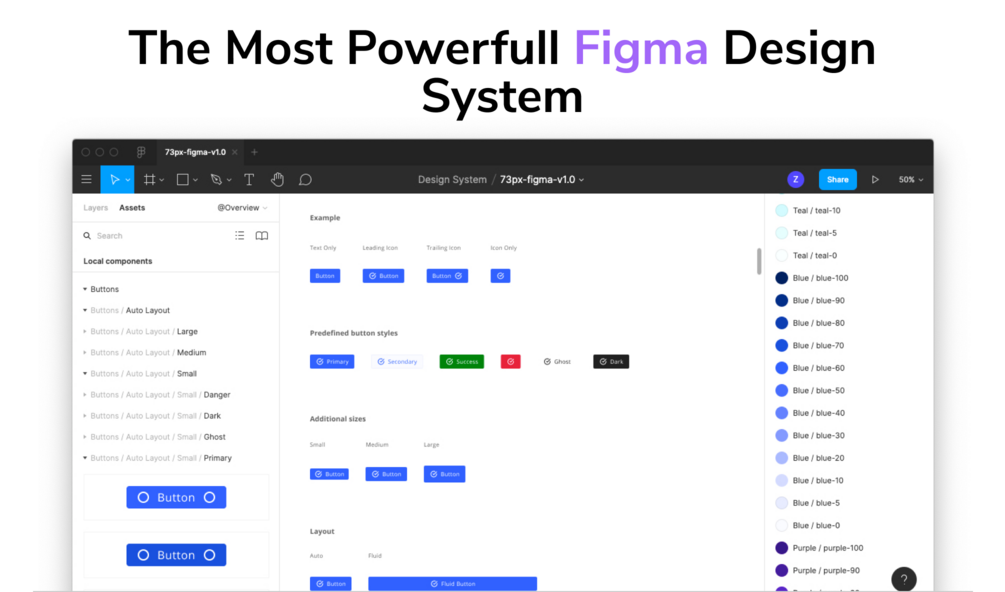
Task: Pick the Blue / blue-0 color style
Action: (x=808, y=525)
